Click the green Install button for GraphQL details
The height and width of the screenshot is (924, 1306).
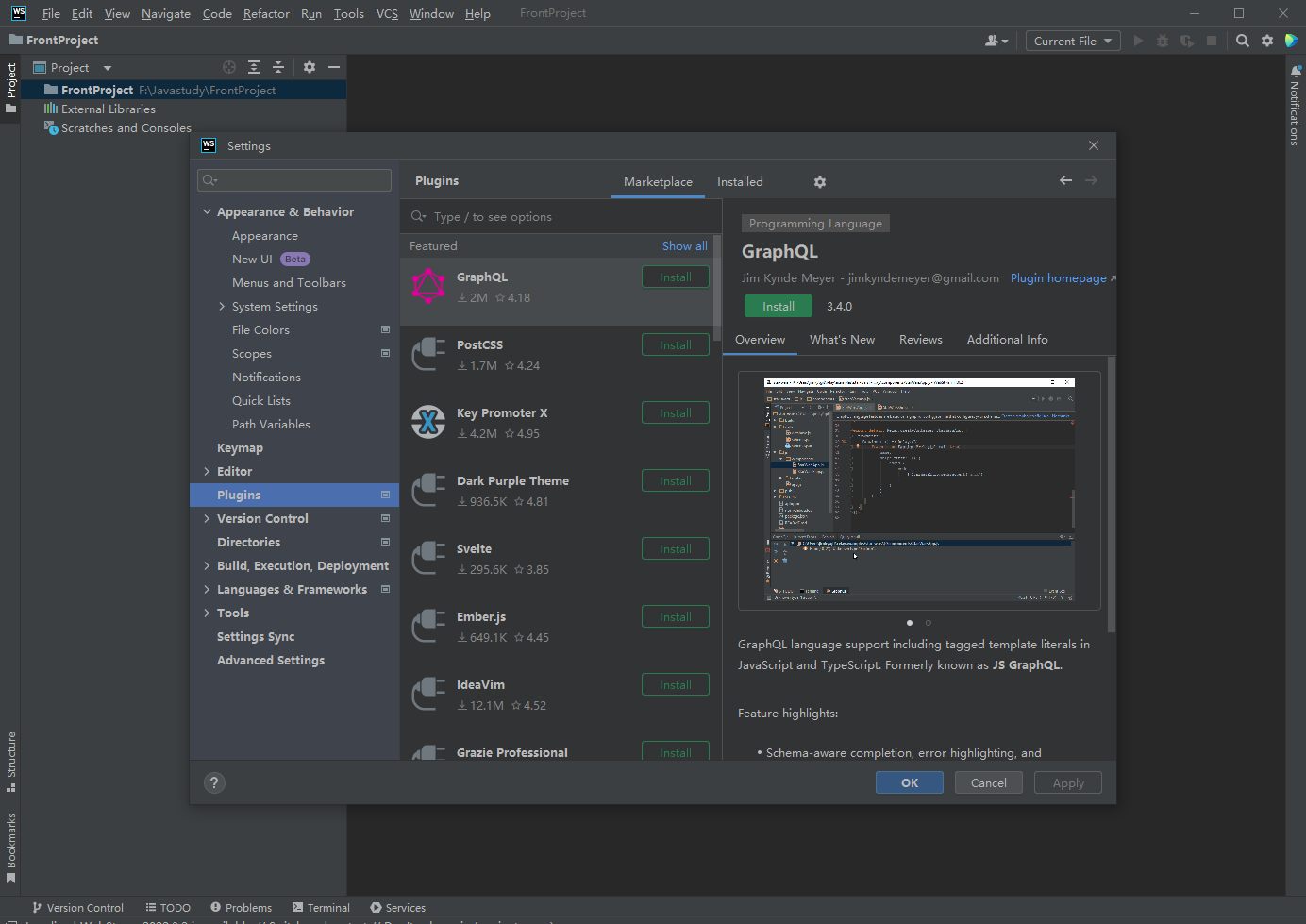[x=779, y=307]
